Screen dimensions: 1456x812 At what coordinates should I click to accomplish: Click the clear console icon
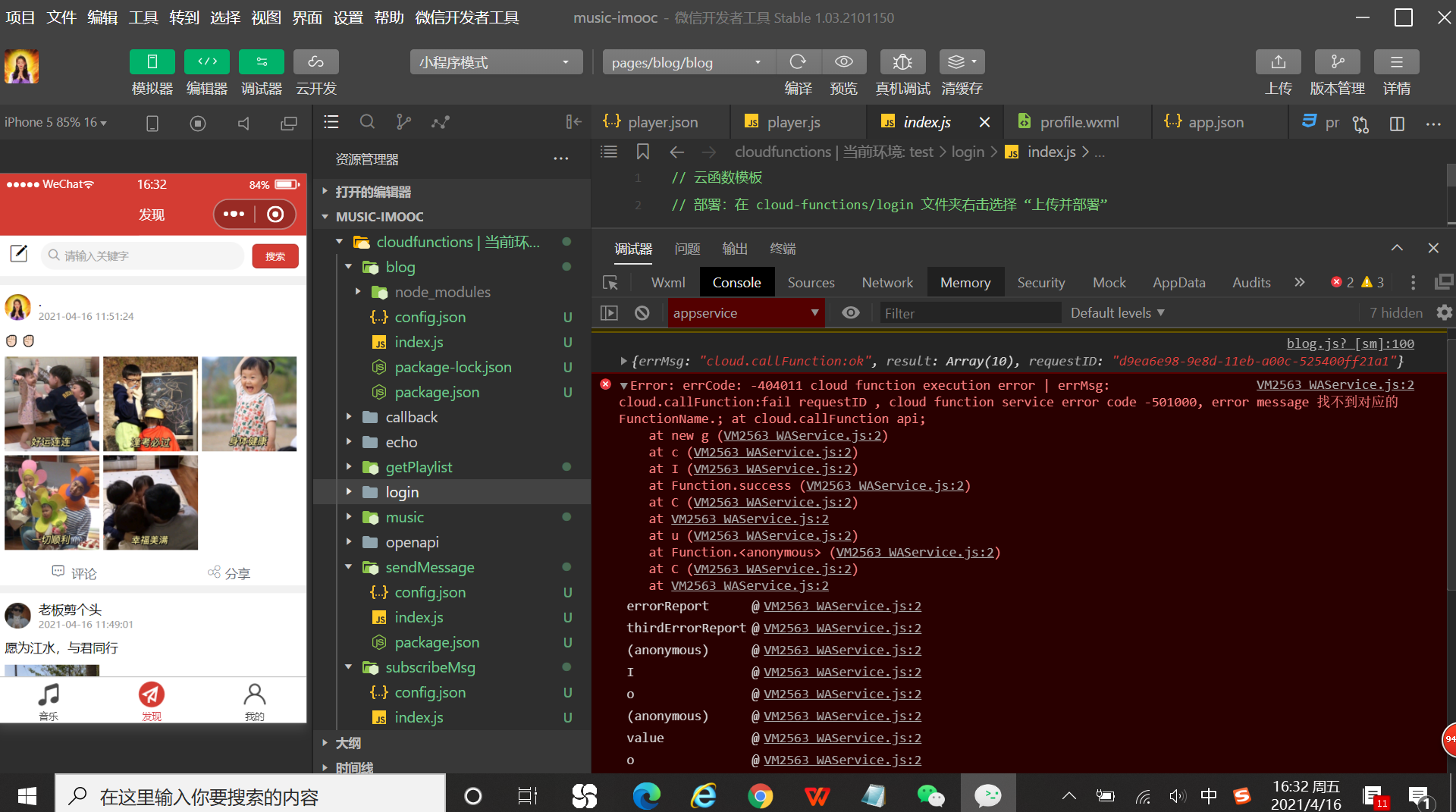642,313
